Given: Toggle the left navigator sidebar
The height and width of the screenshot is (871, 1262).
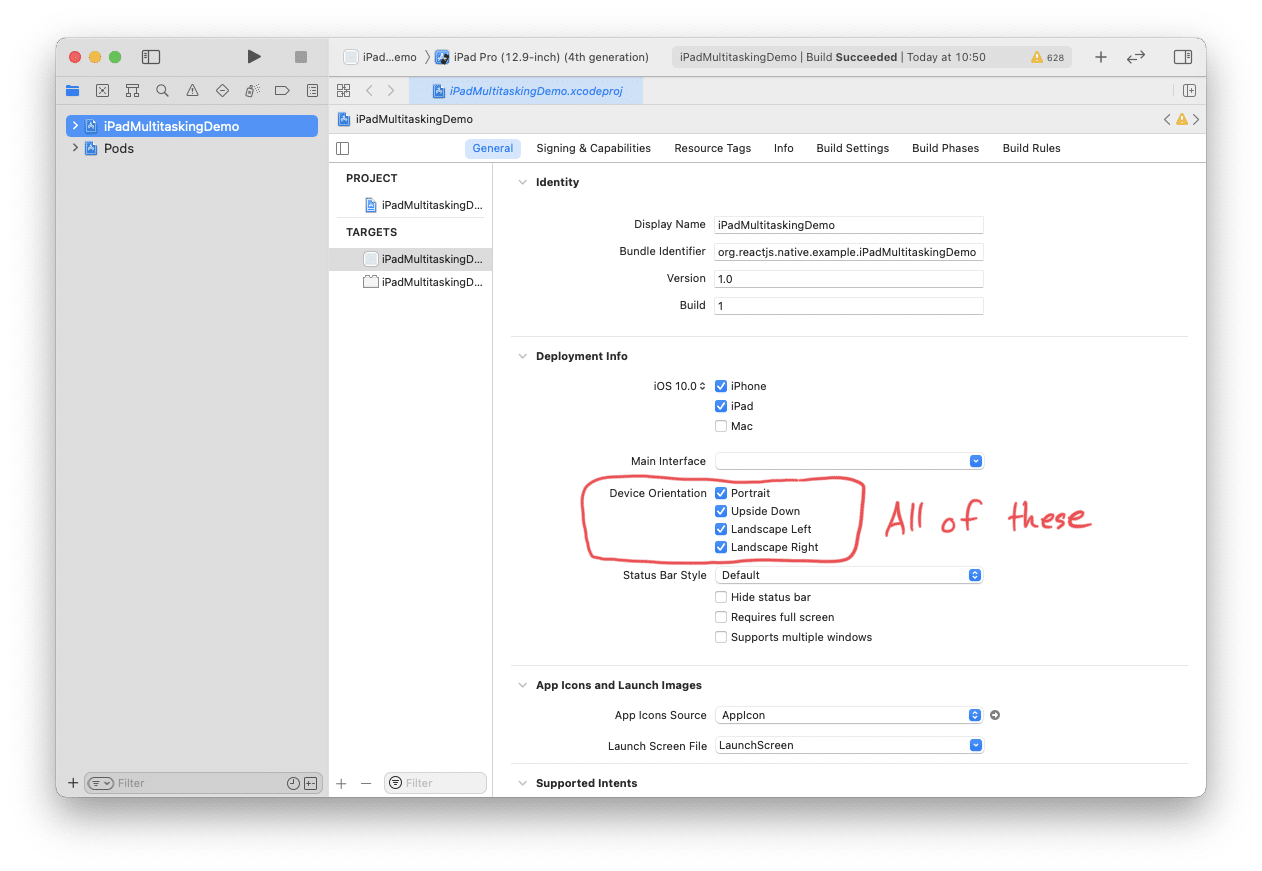Looking at the screenshot, I should point(151,57).
